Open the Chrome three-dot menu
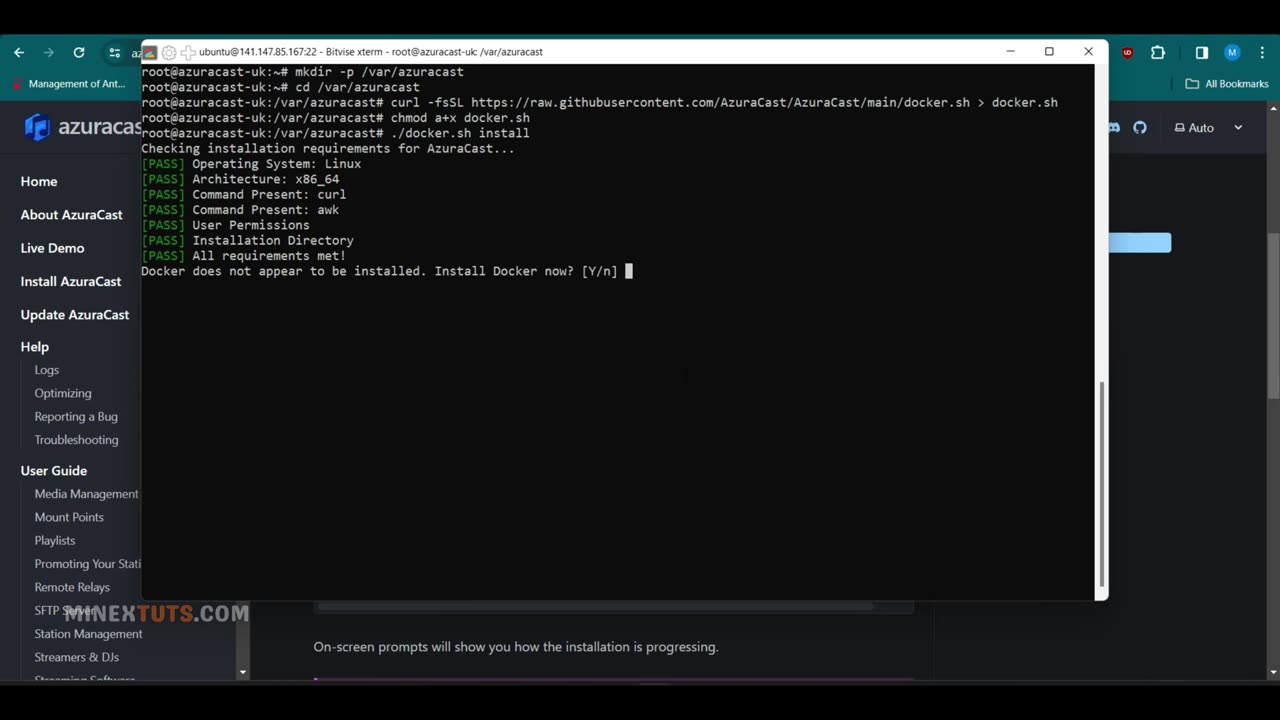 (x=1261, y=52)
